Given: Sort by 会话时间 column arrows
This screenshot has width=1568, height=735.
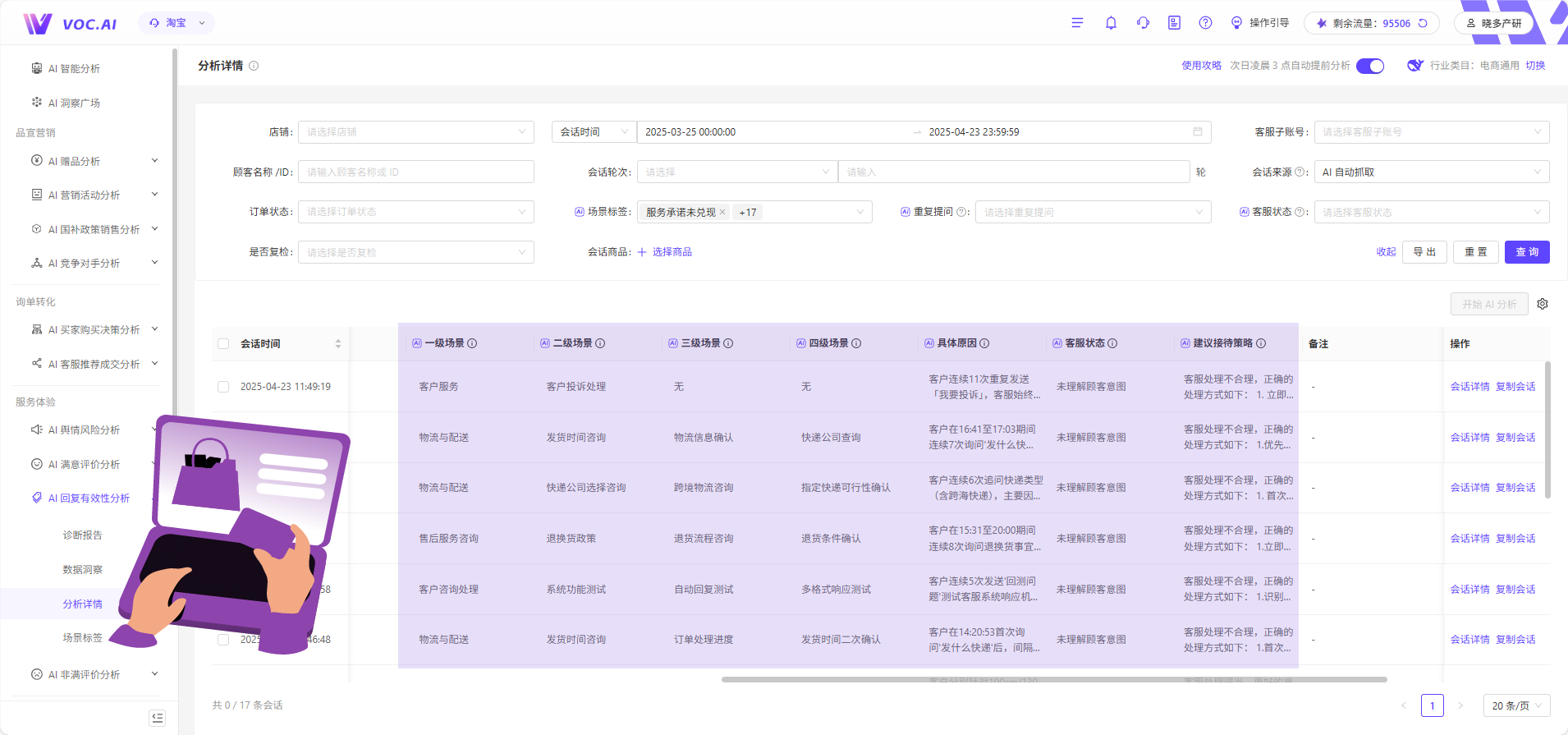Looking at the screenshot, I should pyautogui.click(x=338, y=343).
